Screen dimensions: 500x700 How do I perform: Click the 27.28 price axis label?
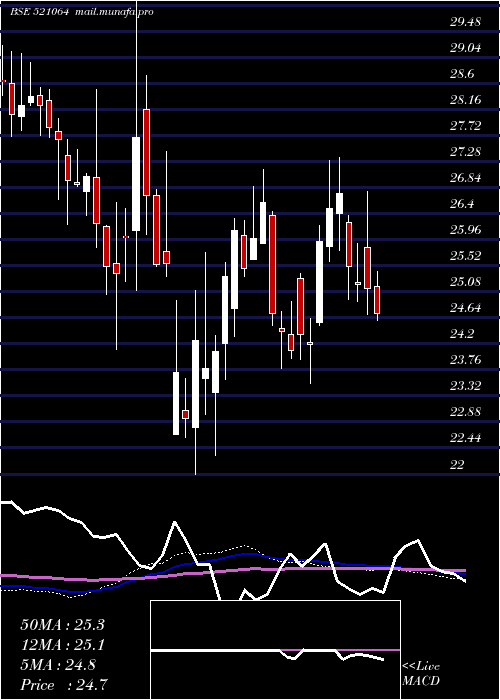(x=466, y=152)
